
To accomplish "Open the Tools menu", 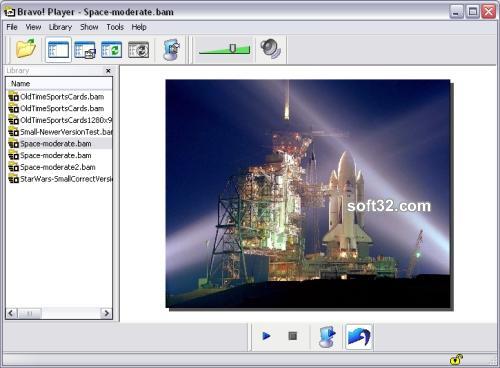I will tap(115, 27).
